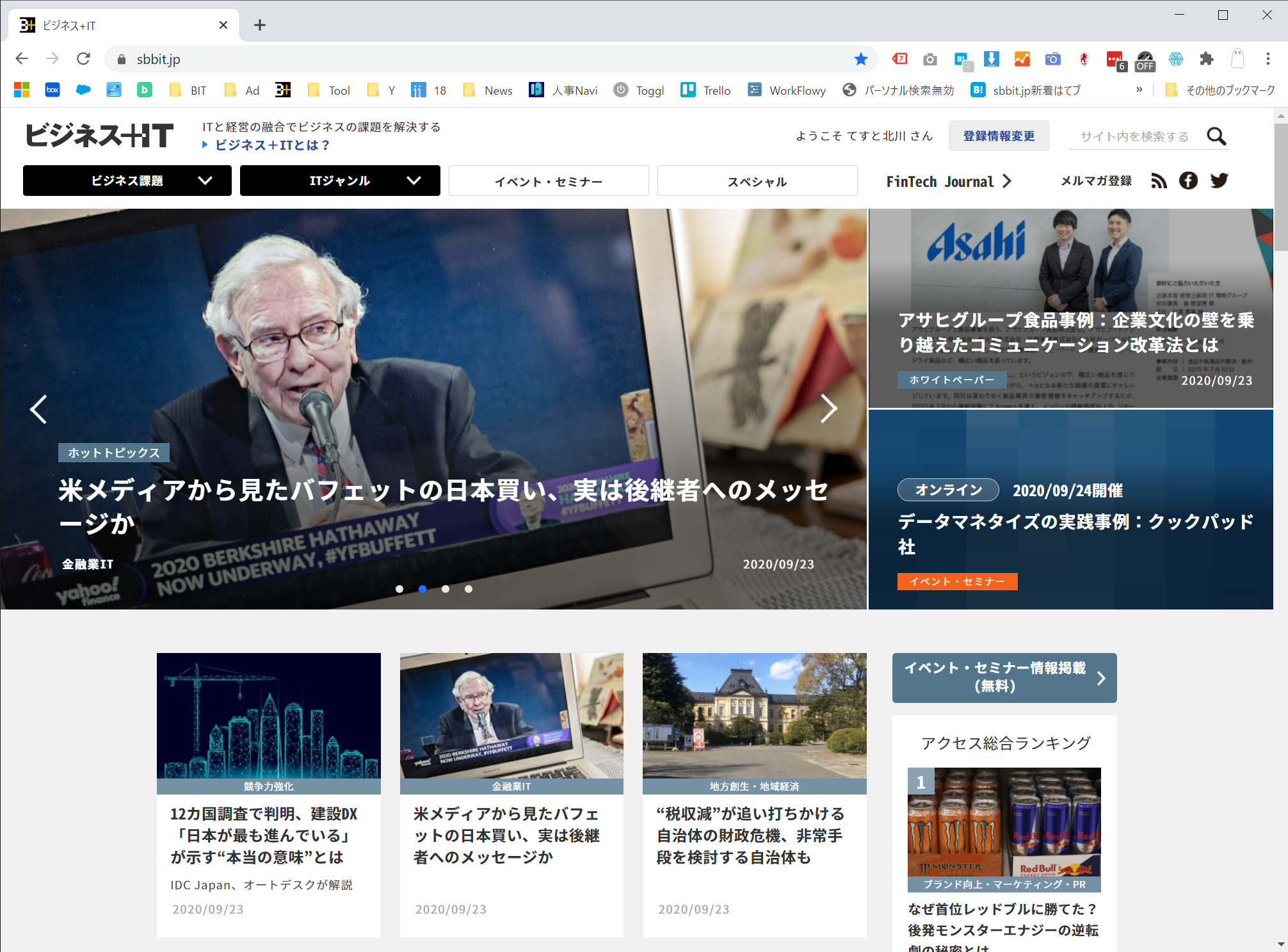Screen dimensions: 1288x952
Task: Show more bookmarks via double chevron
Action: [1139, 90]
